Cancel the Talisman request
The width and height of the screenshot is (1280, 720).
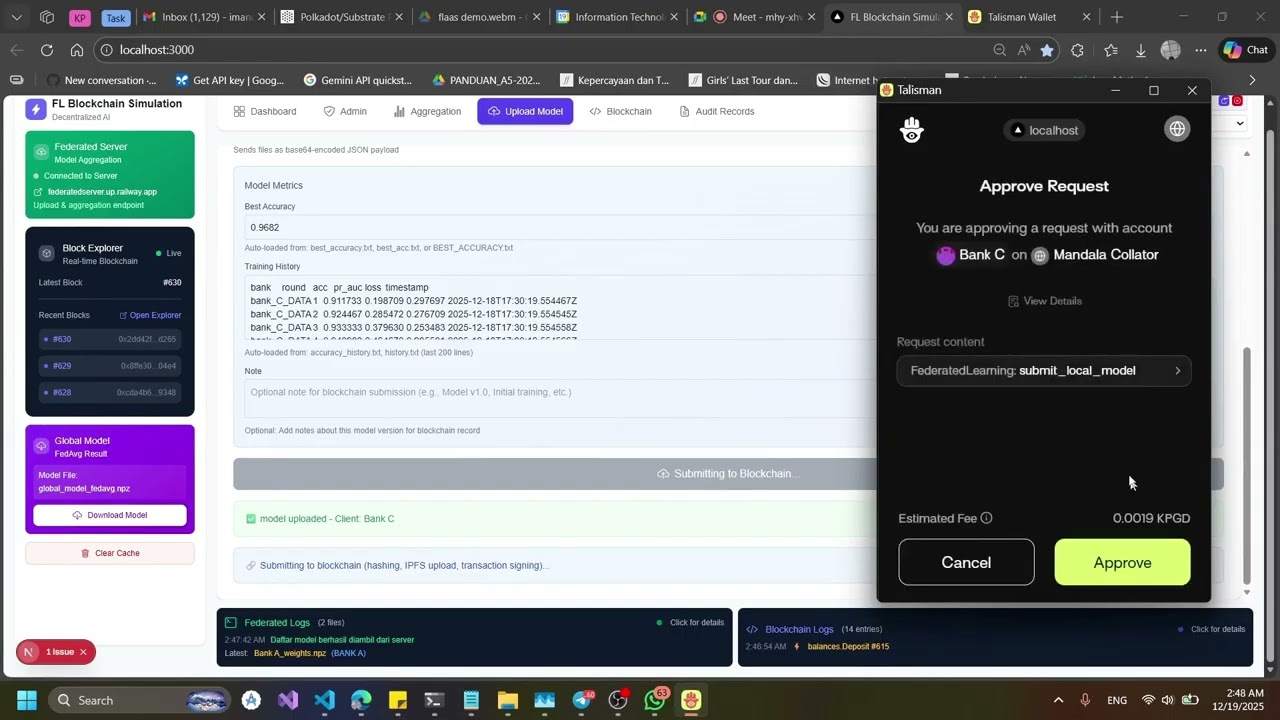click(x=966, y=562)
